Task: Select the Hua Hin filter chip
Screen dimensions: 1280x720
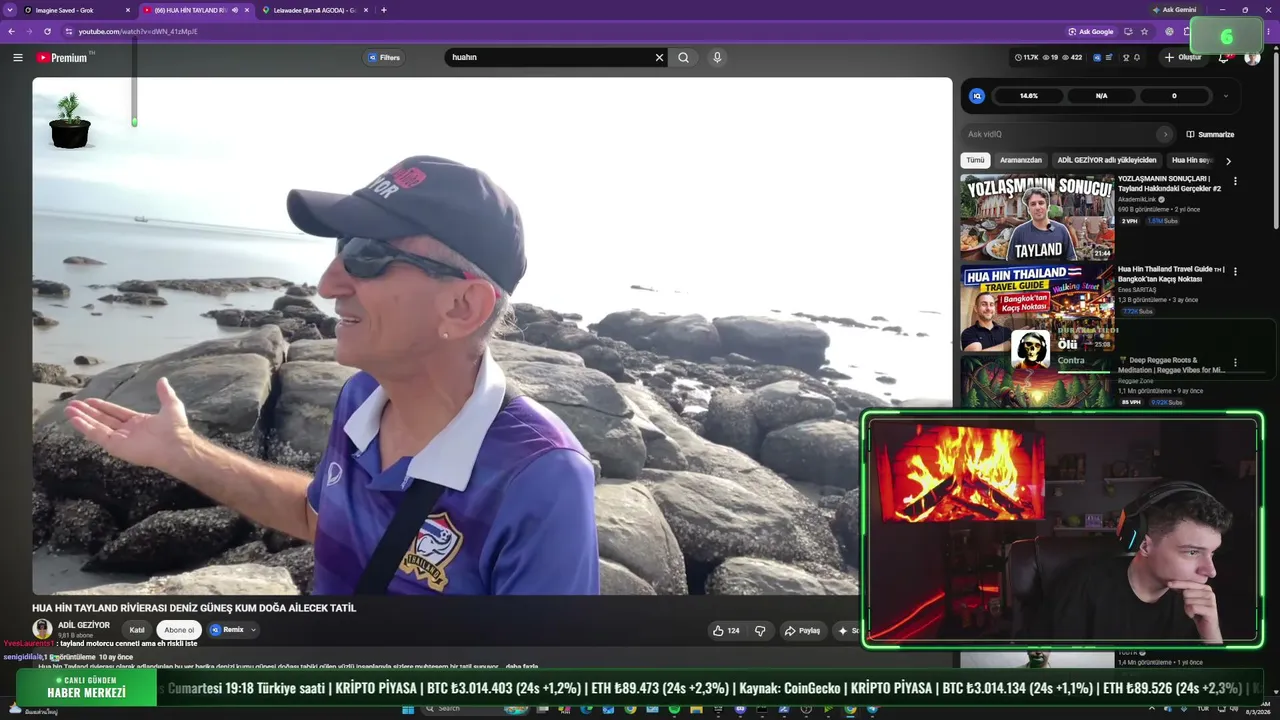Action: (x=1191, y=160)
